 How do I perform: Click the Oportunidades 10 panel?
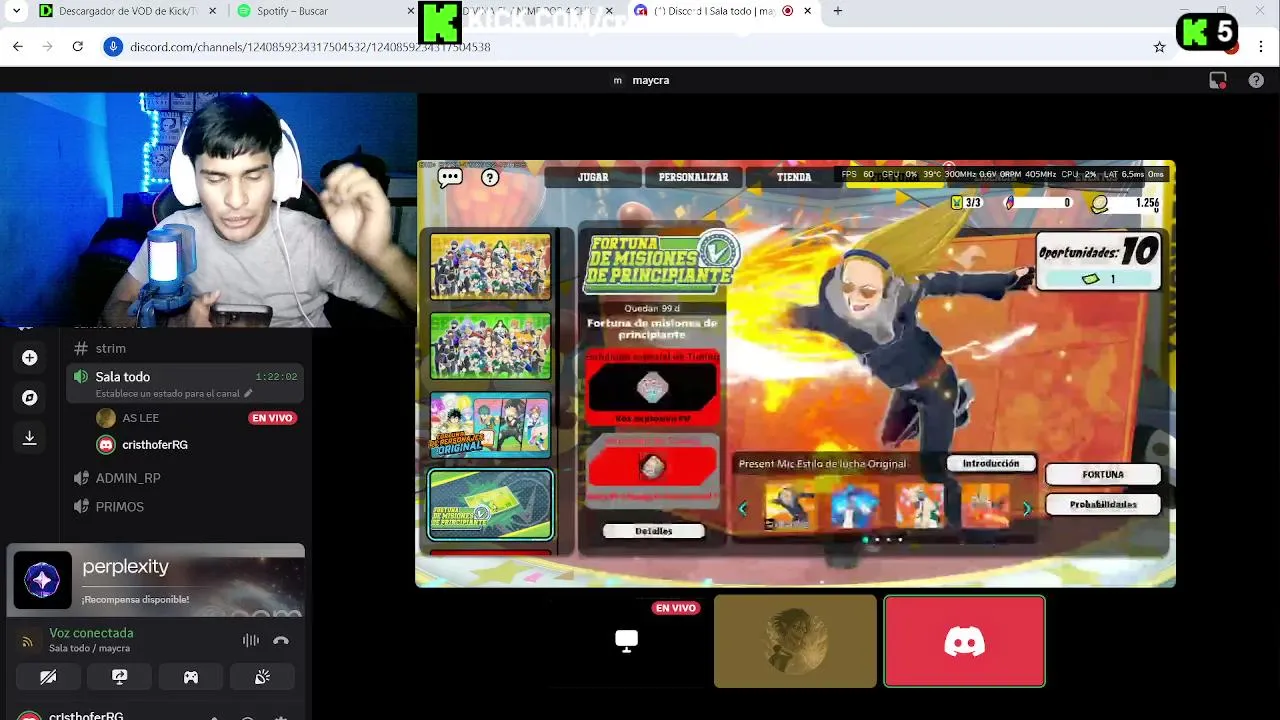tap(1098, 260)
